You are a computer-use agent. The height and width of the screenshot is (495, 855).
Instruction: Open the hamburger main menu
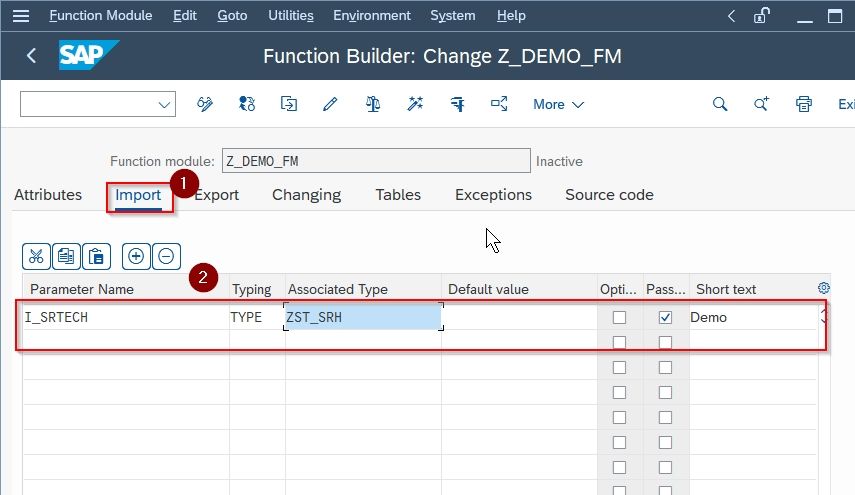[x=21, y=16]
